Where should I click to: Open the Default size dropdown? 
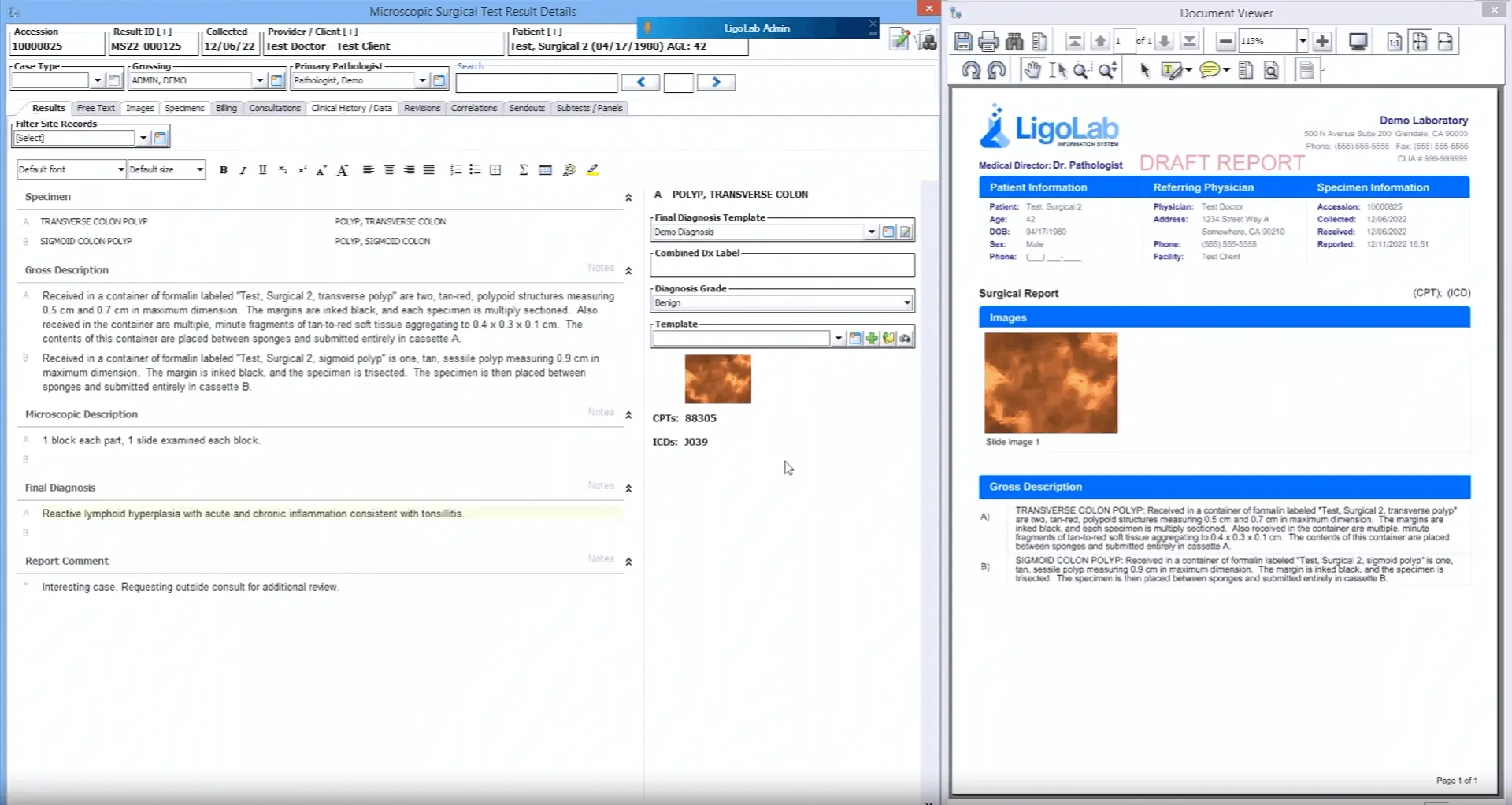[200, 169]
